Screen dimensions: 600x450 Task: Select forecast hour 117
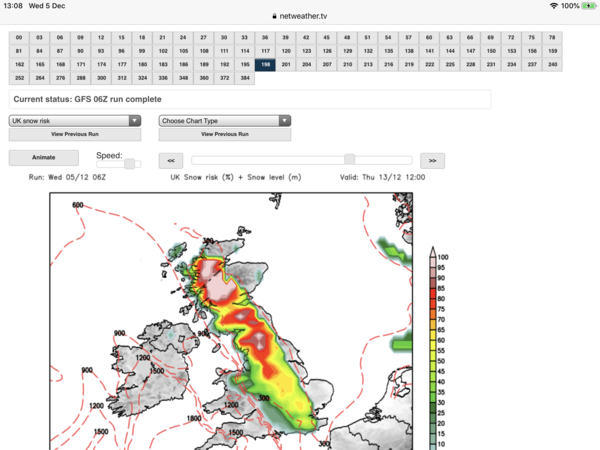click(x=264, y=50)
